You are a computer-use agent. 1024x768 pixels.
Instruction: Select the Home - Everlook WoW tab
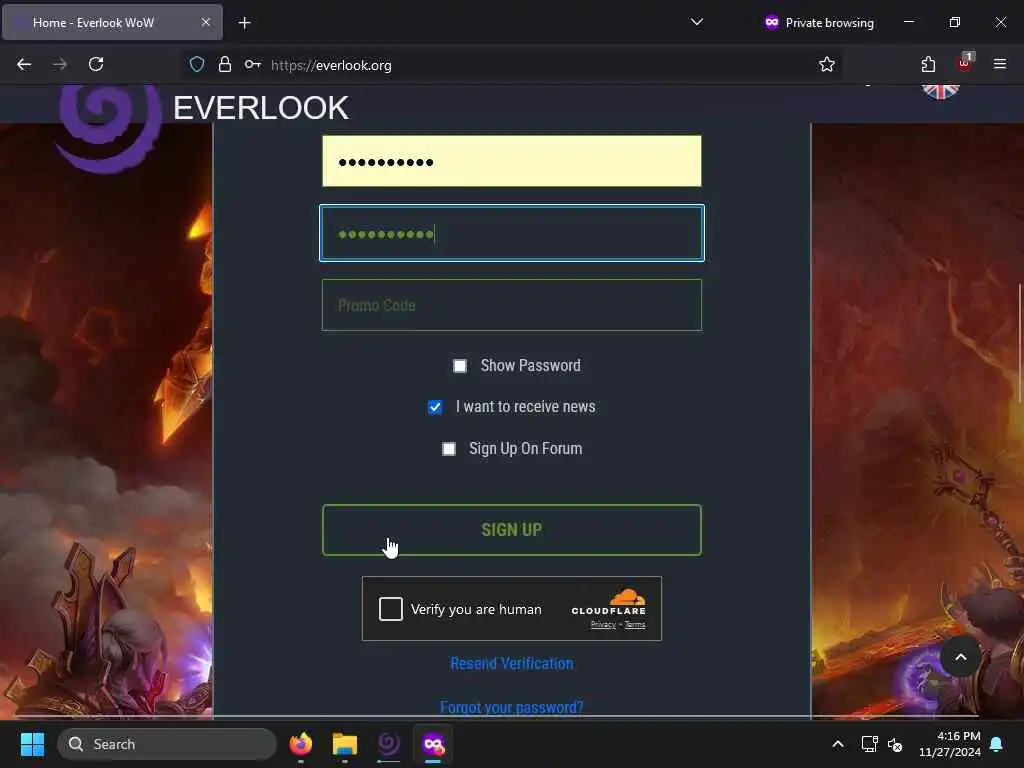point(112,23)
